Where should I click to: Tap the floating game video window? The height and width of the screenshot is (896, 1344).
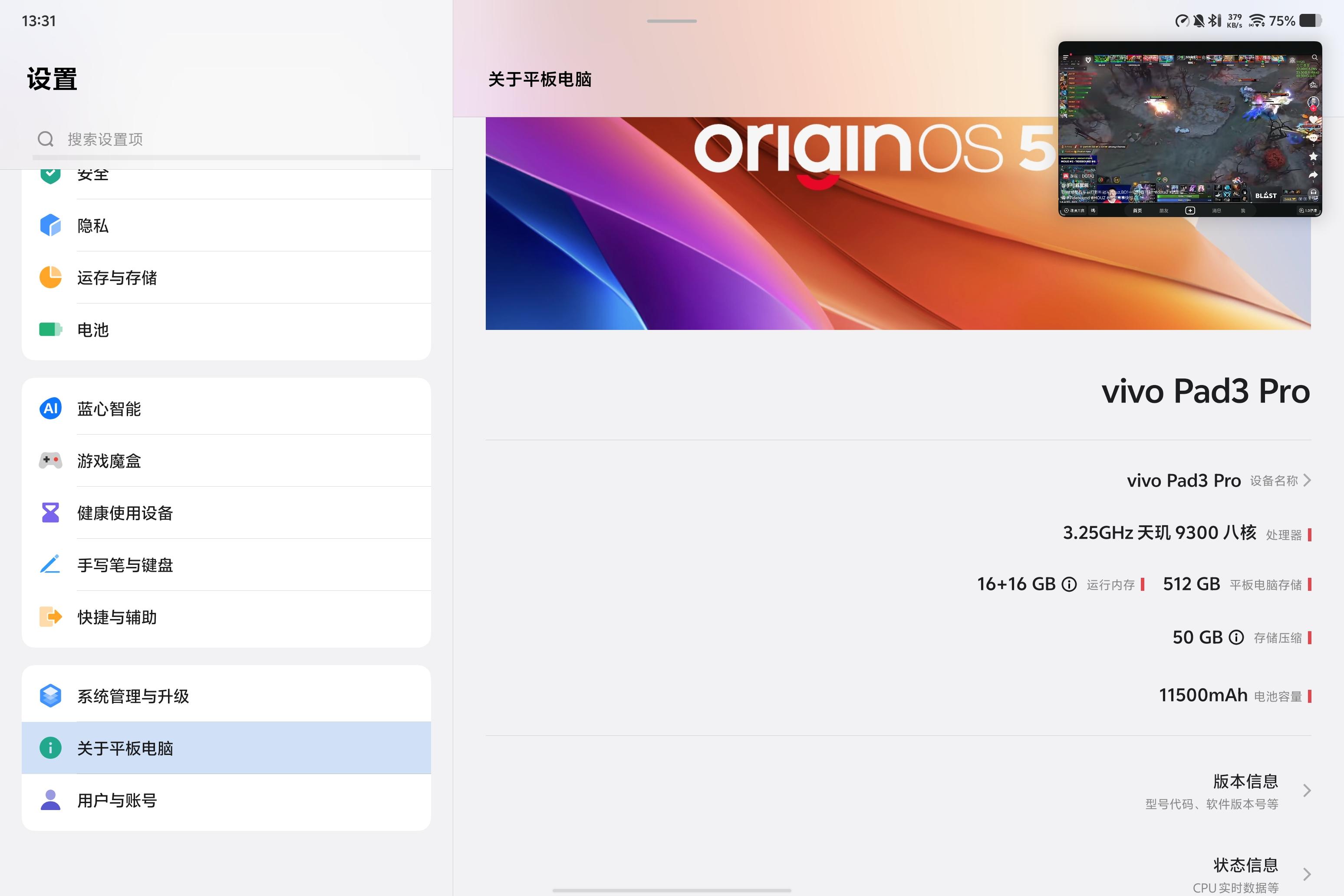[x=1190, y=128]
